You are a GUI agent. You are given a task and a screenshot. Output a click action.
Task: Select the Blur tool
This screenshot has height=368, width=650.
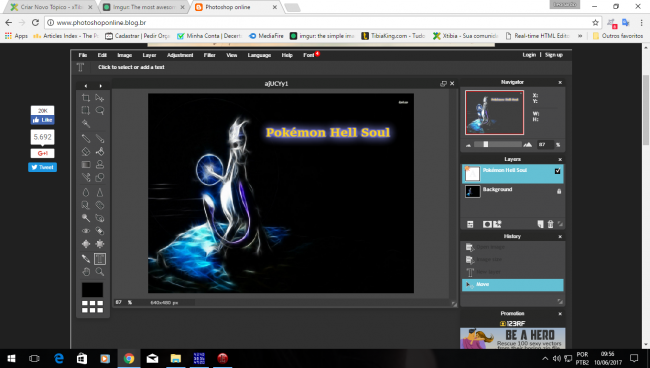coord(86,192)
